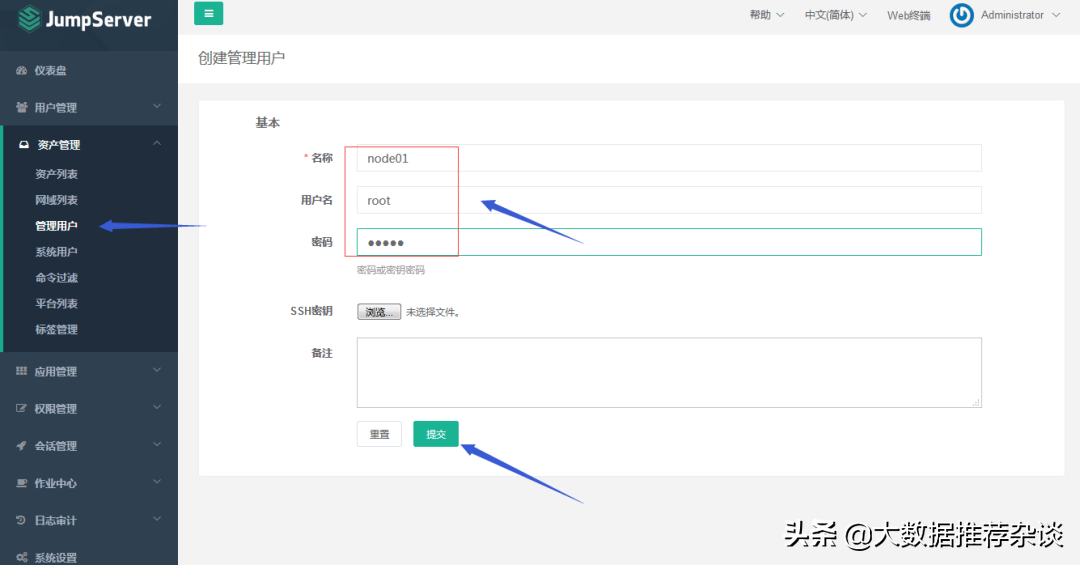This screenshot has height=565, width=1080.
Task: Click the 会话管理 rocket icon
Action: [x=22, y=446]
